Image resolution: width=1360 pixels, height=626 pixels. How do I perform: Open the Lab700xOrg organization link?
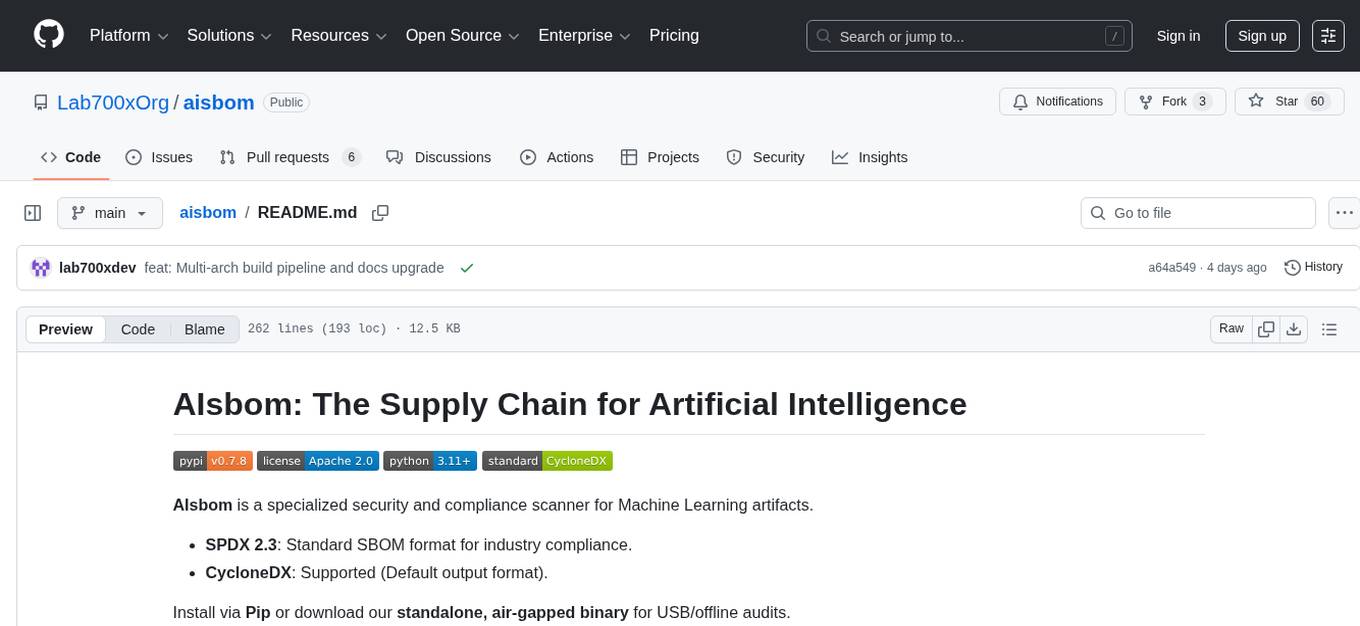coord(113,102)
